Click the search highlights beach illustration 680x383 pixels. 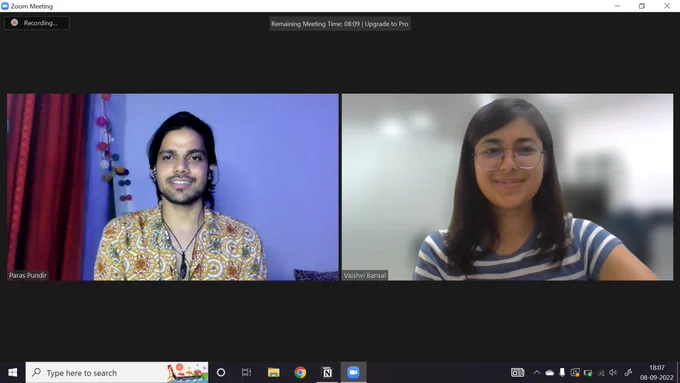coord(187,373)
